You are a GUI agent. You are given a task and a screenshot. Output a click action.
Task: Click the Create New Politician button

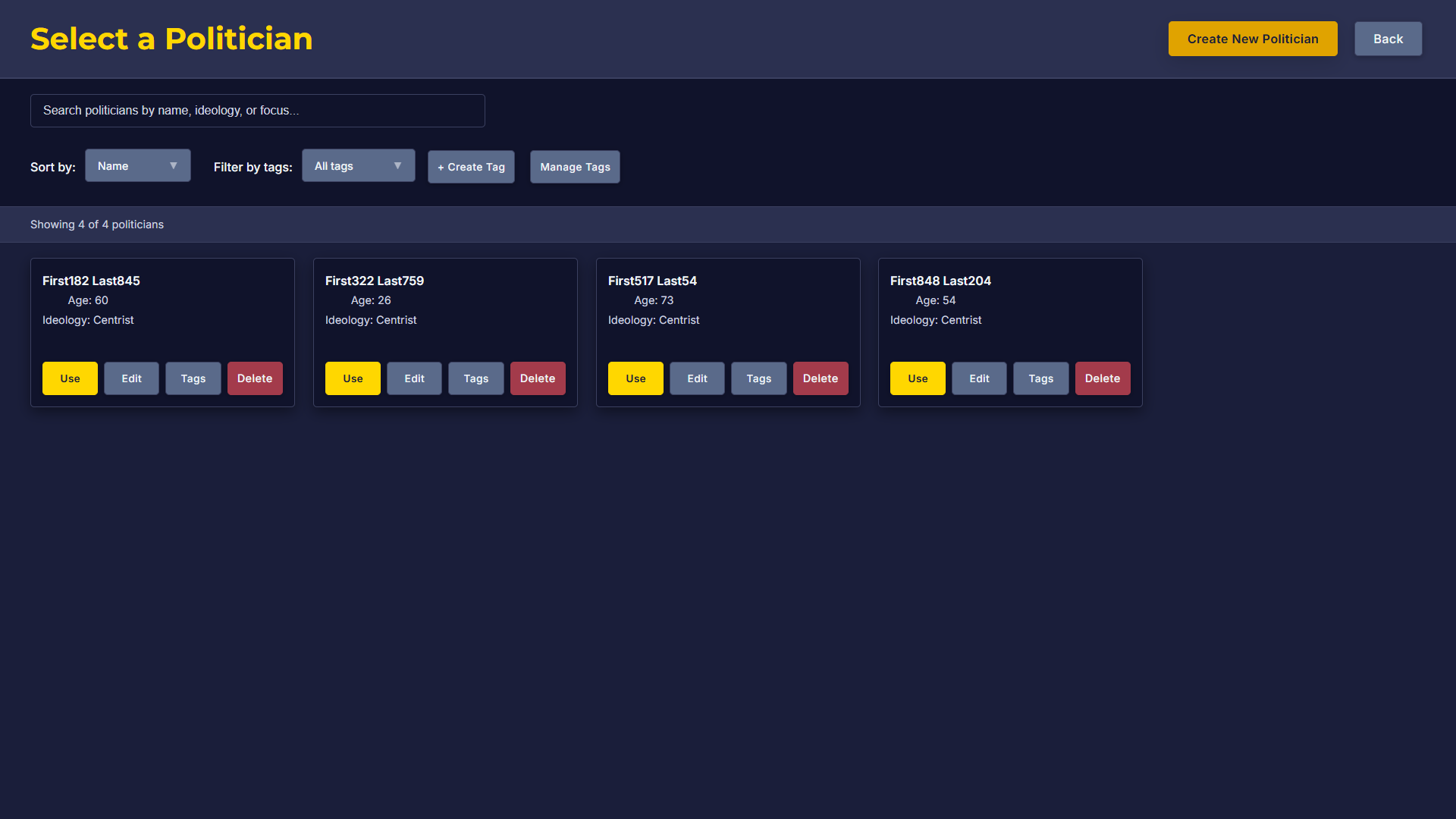point(1252,39)
